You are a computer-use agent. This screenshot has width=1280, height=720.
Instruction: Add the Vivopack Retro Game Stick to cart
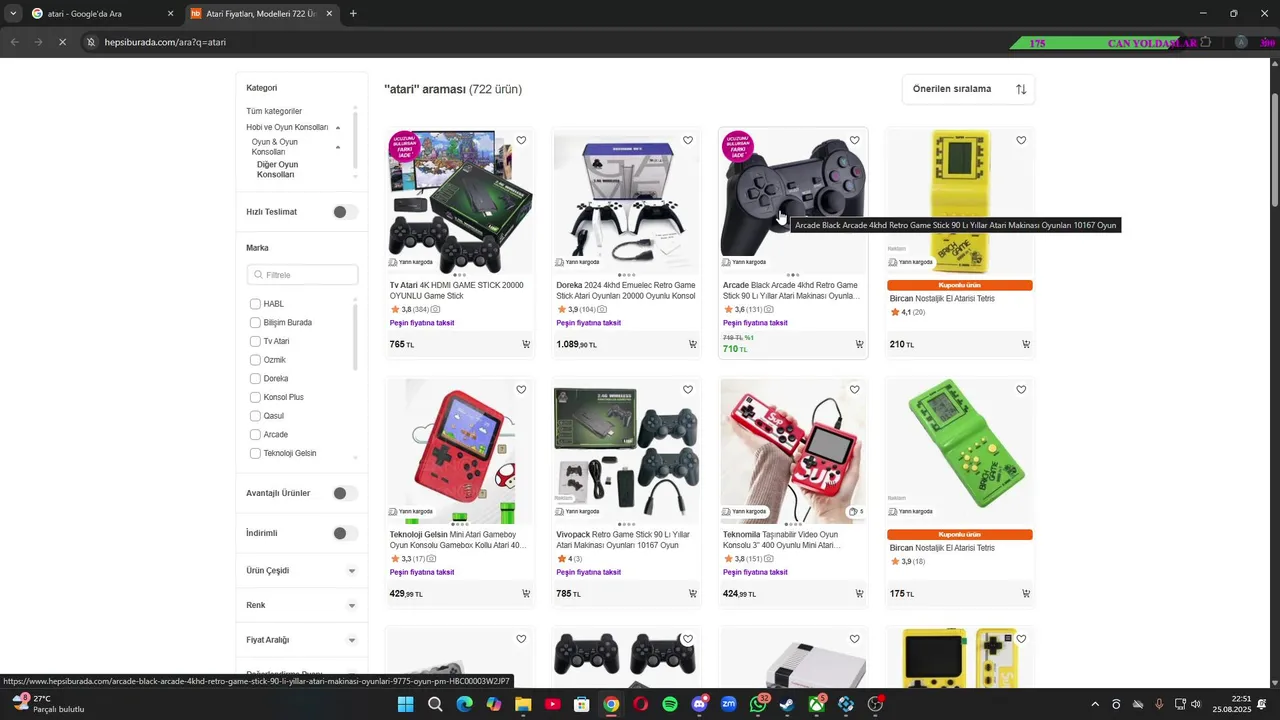tap(692, 594)
